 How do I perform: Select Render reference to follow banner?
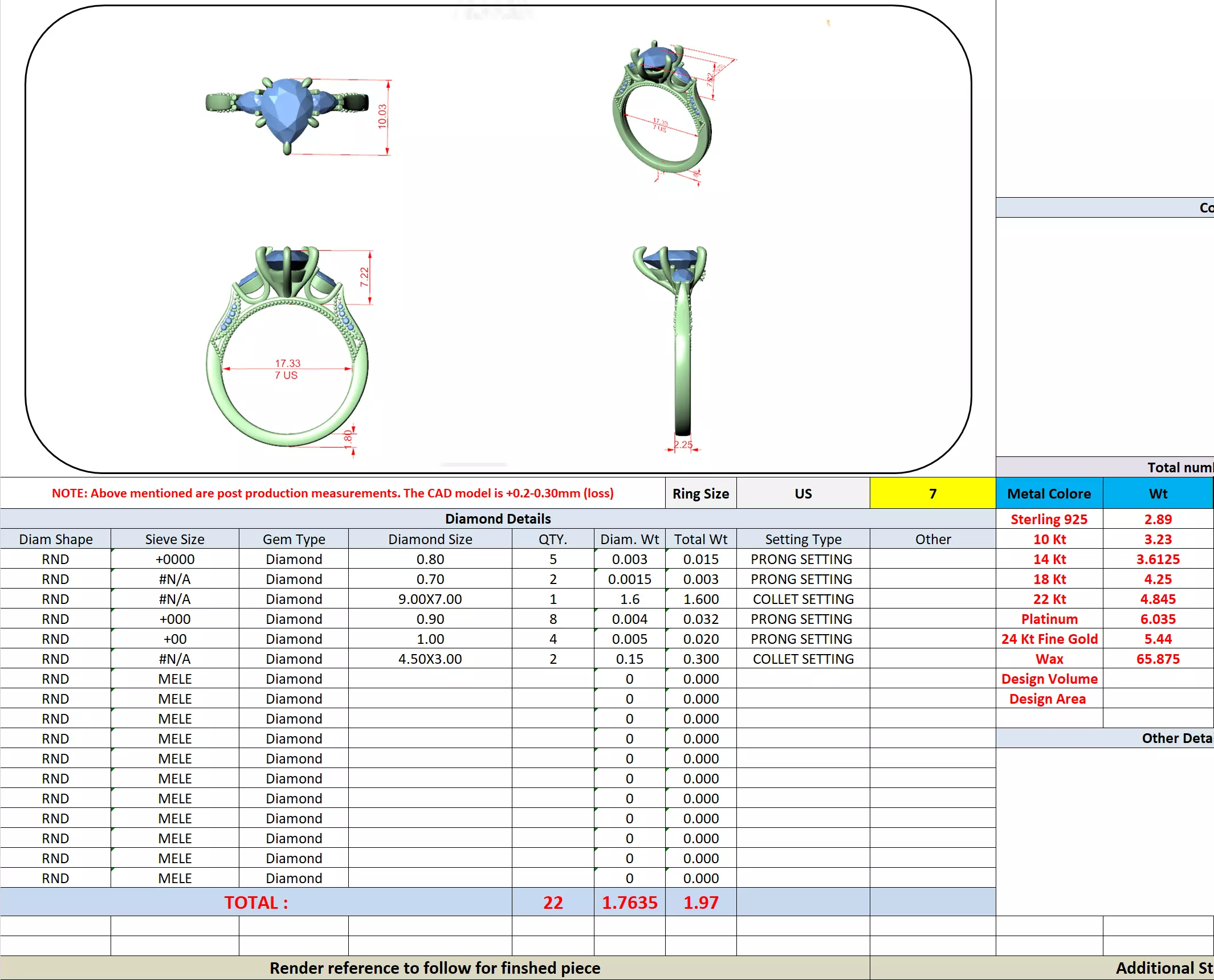click(x=434, y=968)
